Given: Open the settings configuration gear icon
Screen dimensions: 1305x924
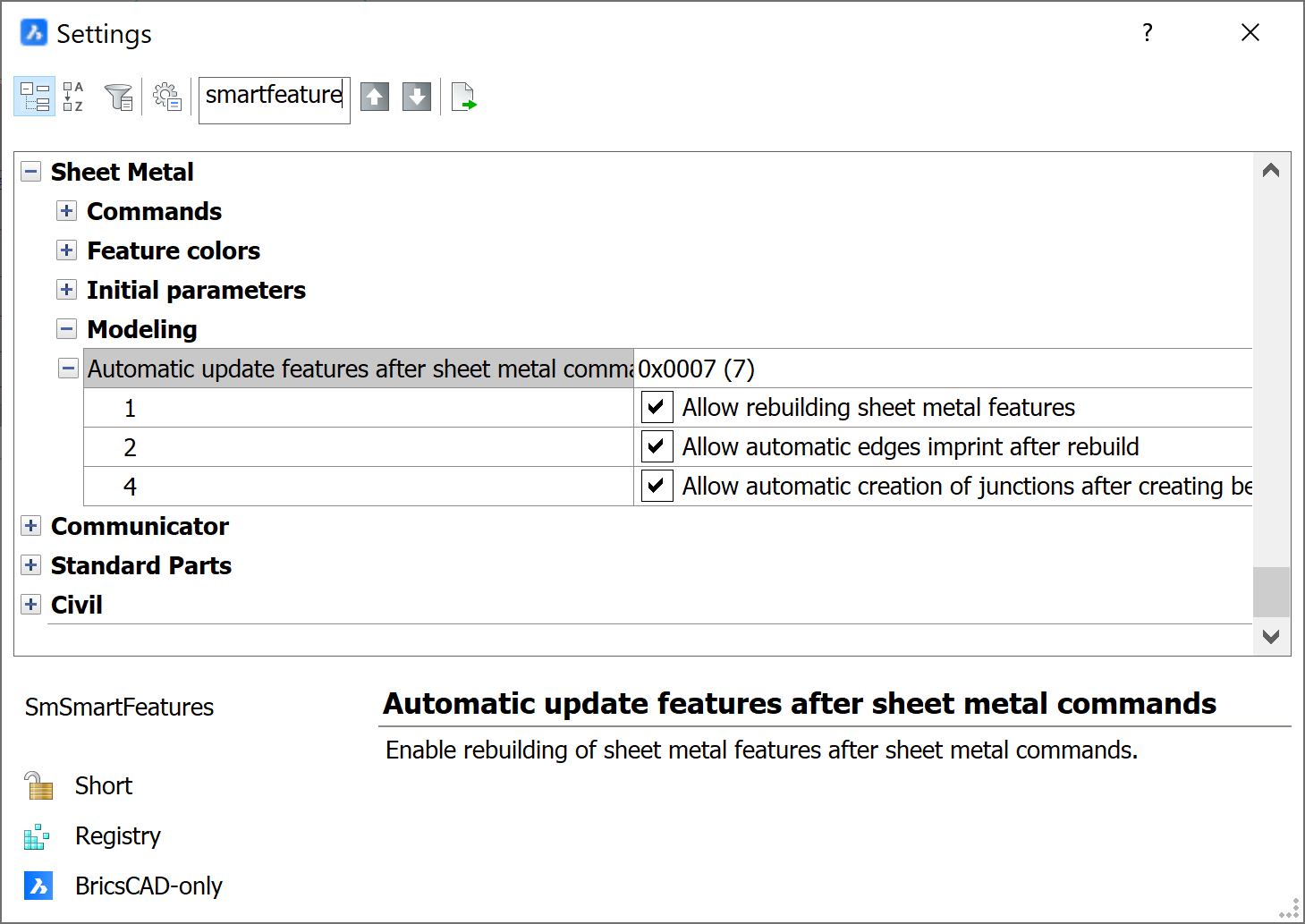Looking at the screenshot, I should 167,97.
